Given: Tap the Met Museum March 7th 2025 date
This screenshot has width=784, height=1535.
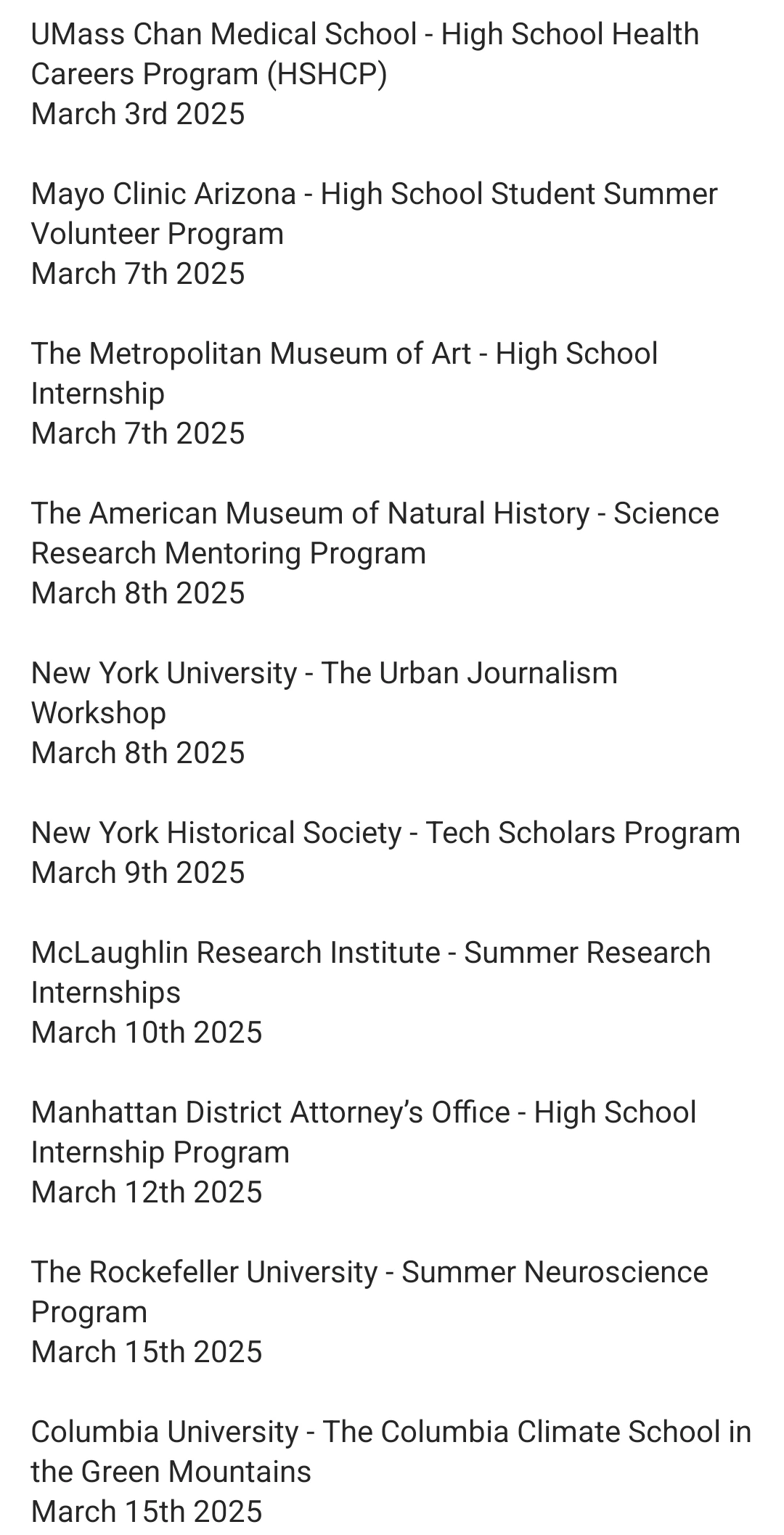Looking at the screenshot, I should pos(138,433).
